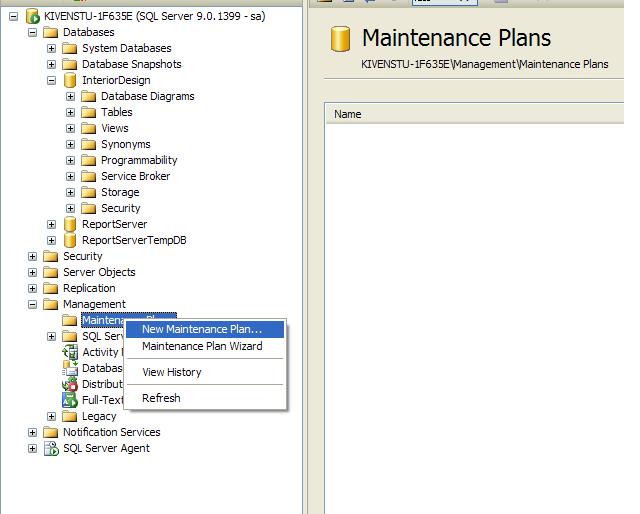This screenshot has width=640, height=514.
Task: Collapse the Management node
Action: pyautogui.click(x=32, y=304)
